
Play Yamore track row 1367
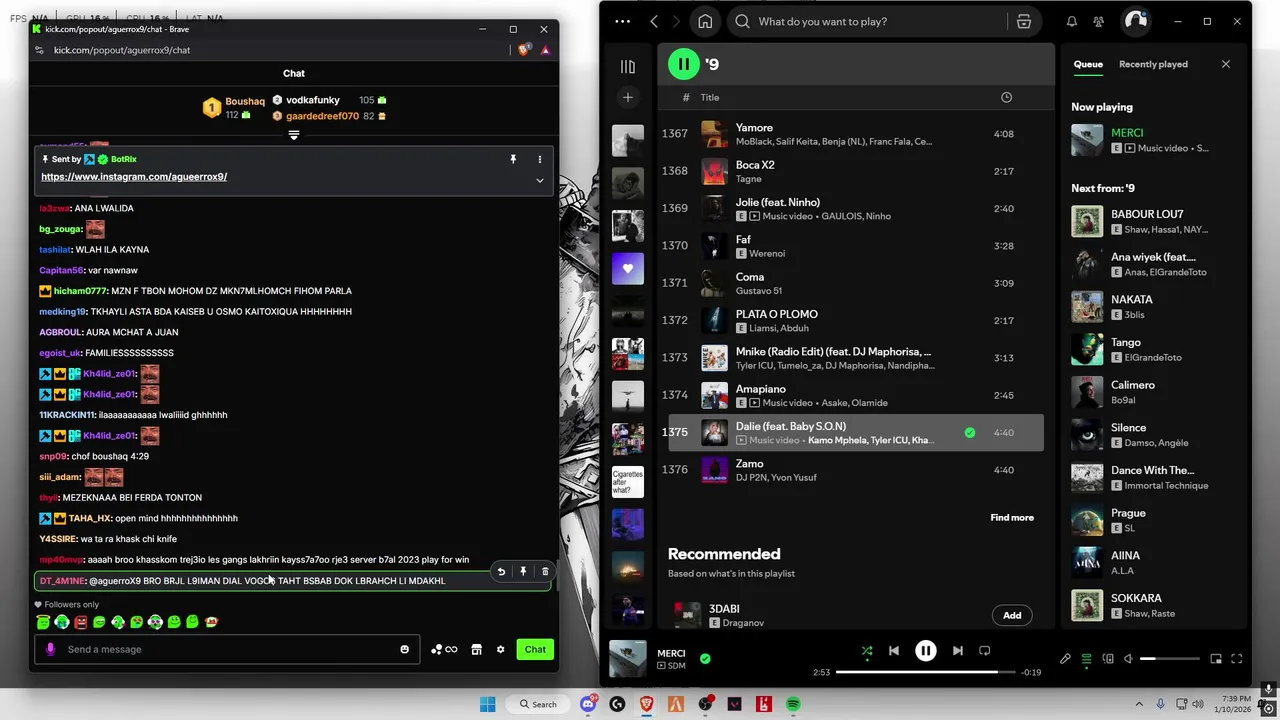856,134
